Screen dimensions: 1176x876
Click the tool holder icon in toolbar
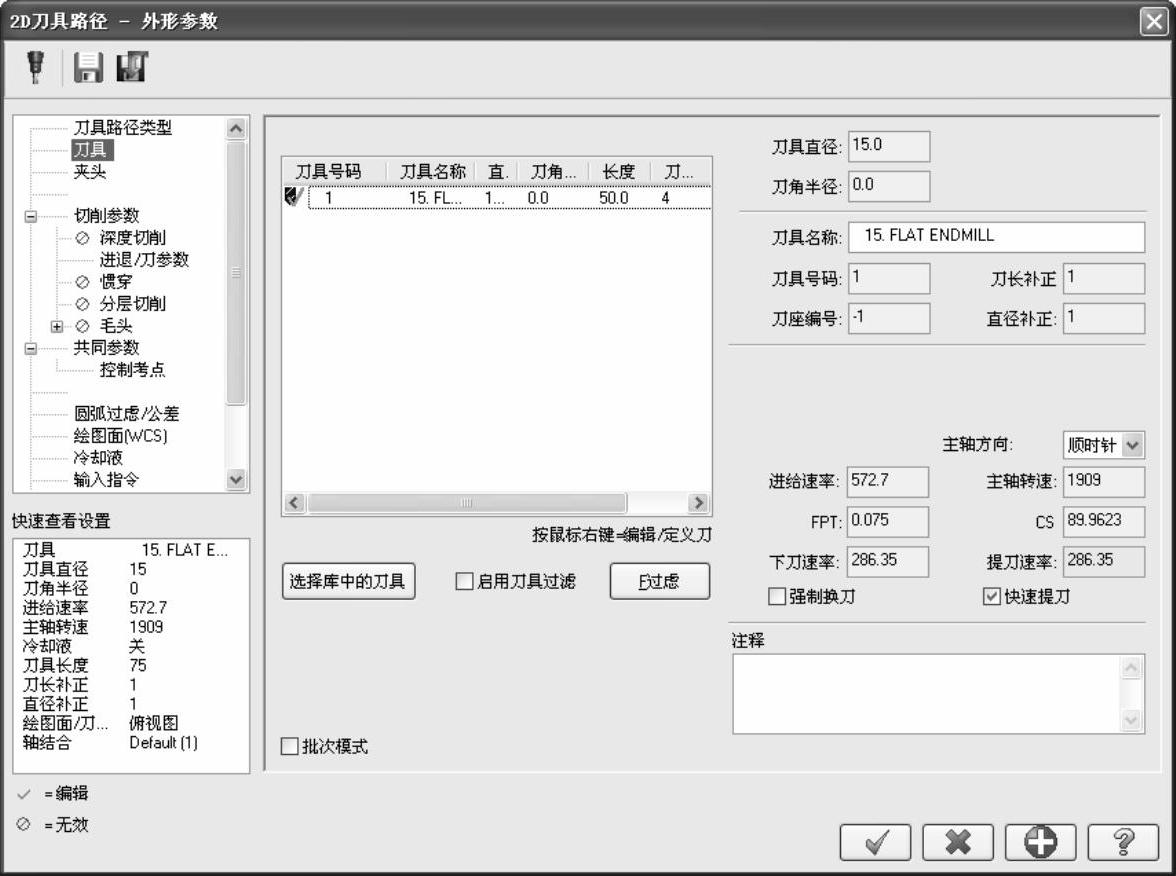[x=34, y=66]
